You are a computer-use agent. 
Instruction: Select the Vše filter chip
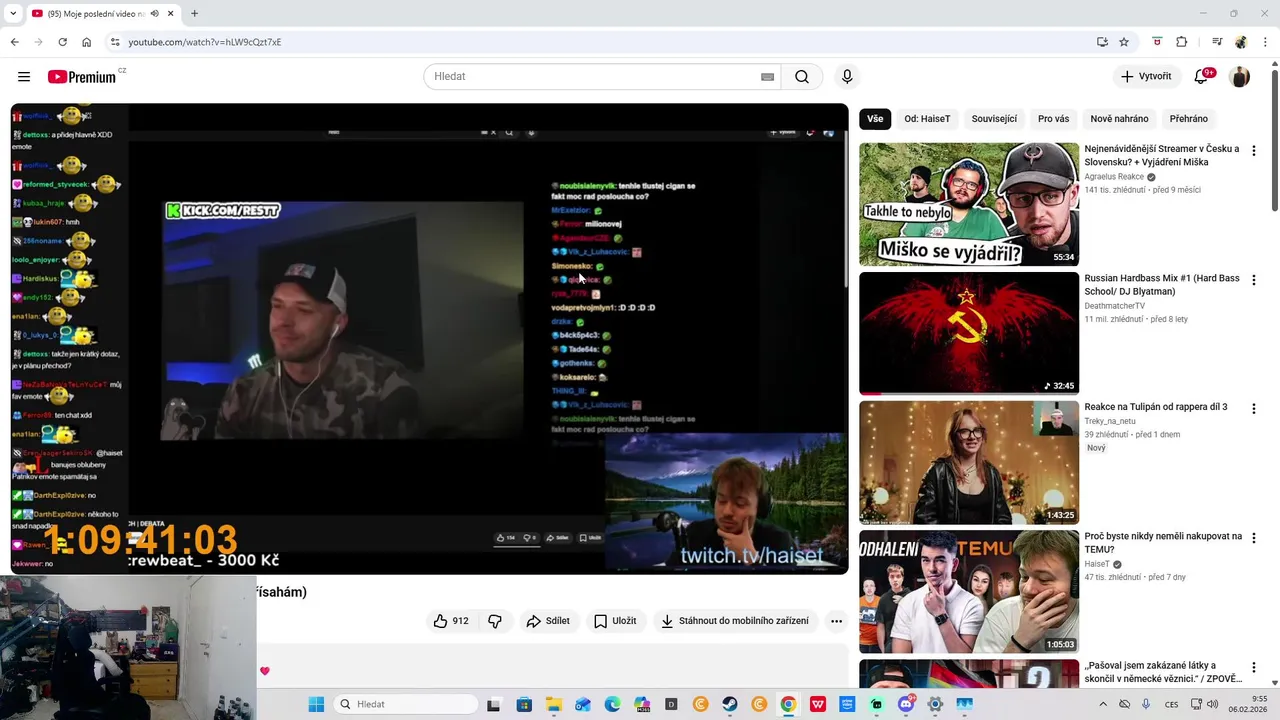coord(875,119)
